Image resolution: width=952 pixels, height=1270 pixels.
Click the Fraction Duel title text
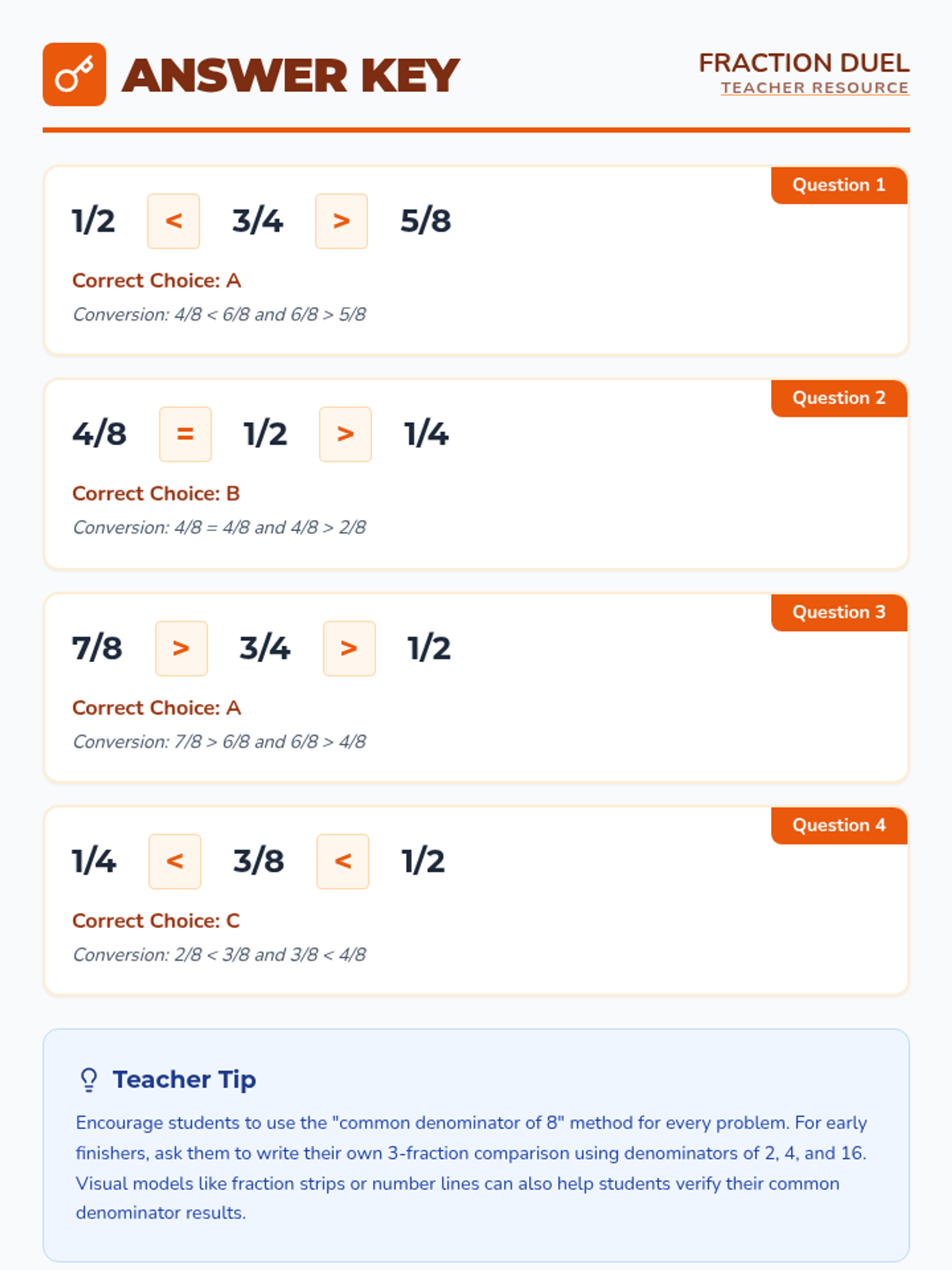tap(804, 63)
